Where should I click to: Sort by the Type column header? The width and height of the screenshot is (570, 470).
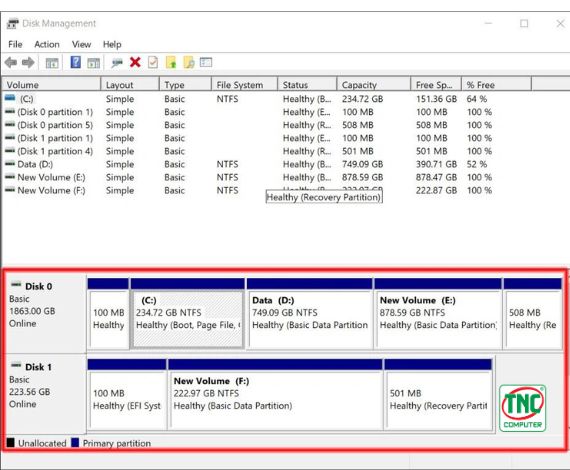185,85
